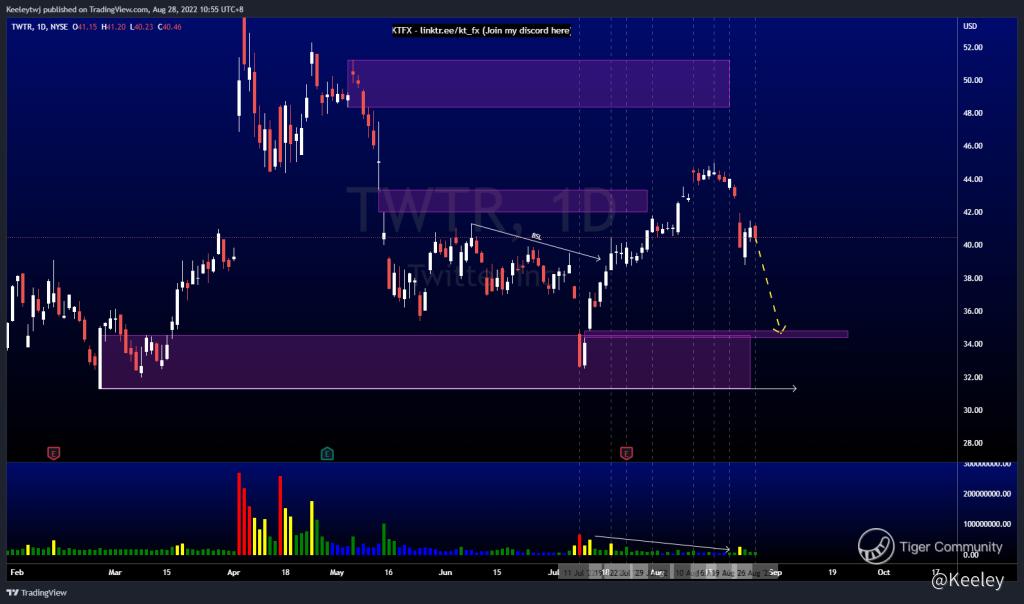Click the green earnings E marker near May
Viewport: 1024px width, 604px height.
[327, 453]
